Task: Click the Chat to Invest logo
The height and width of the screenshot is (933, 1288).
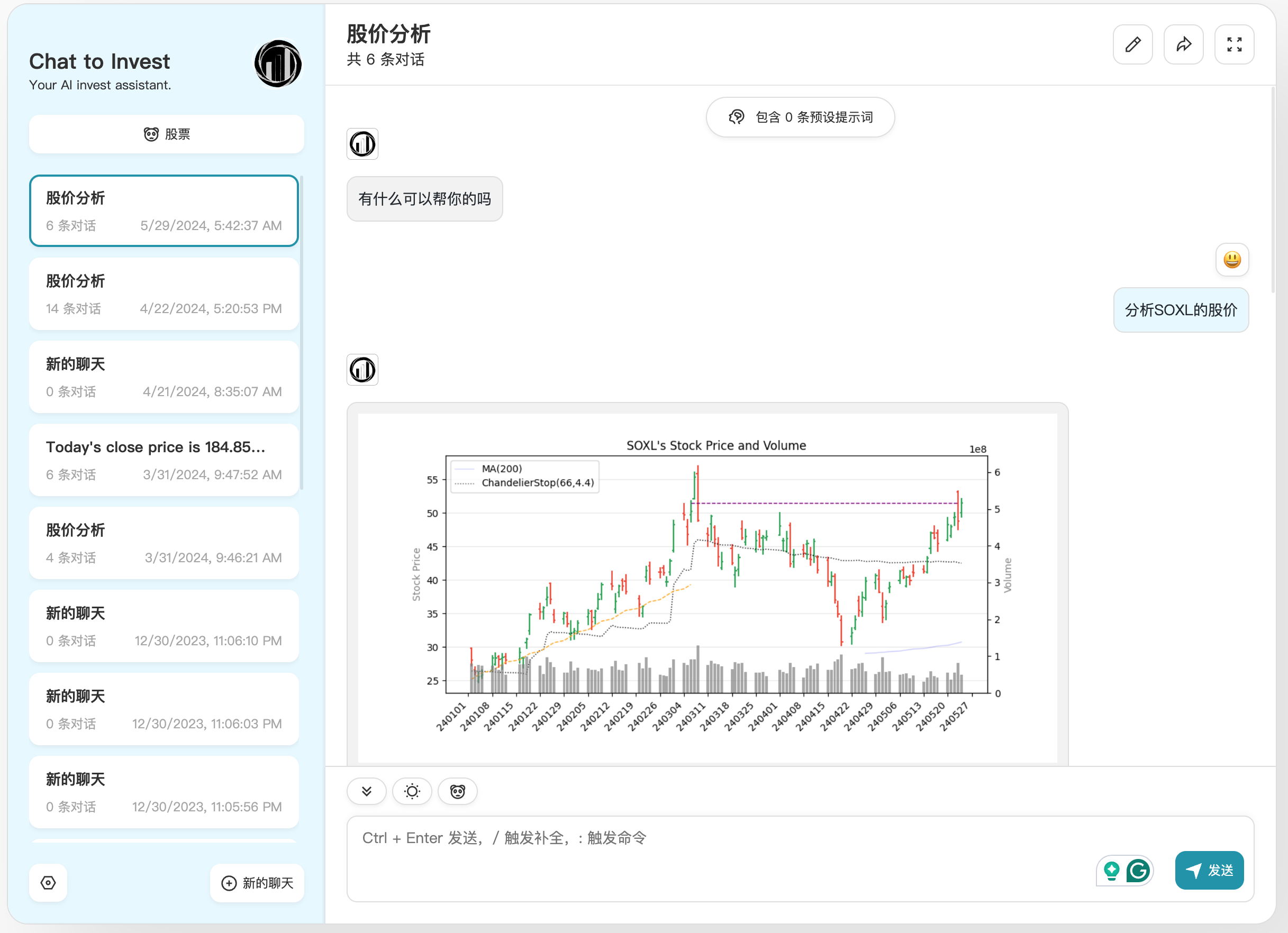Action: coord(278,63)
